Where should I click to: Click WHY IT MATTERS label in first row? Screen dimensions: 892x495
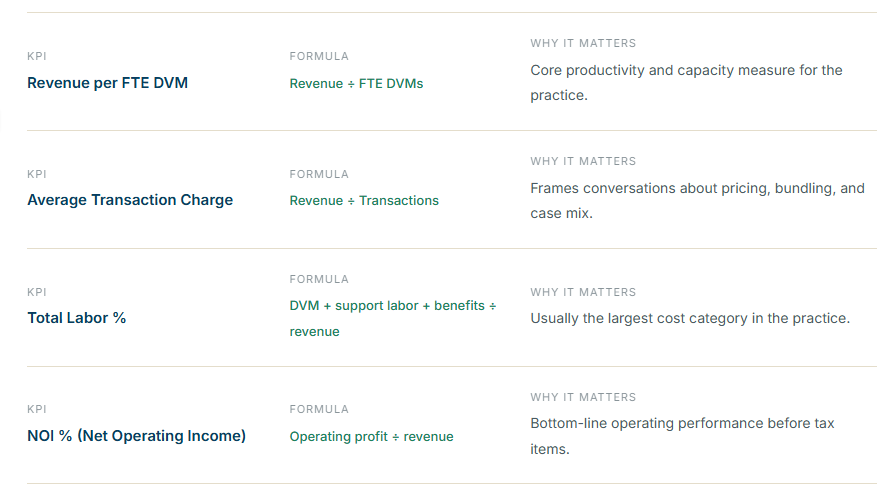(583, 43)
